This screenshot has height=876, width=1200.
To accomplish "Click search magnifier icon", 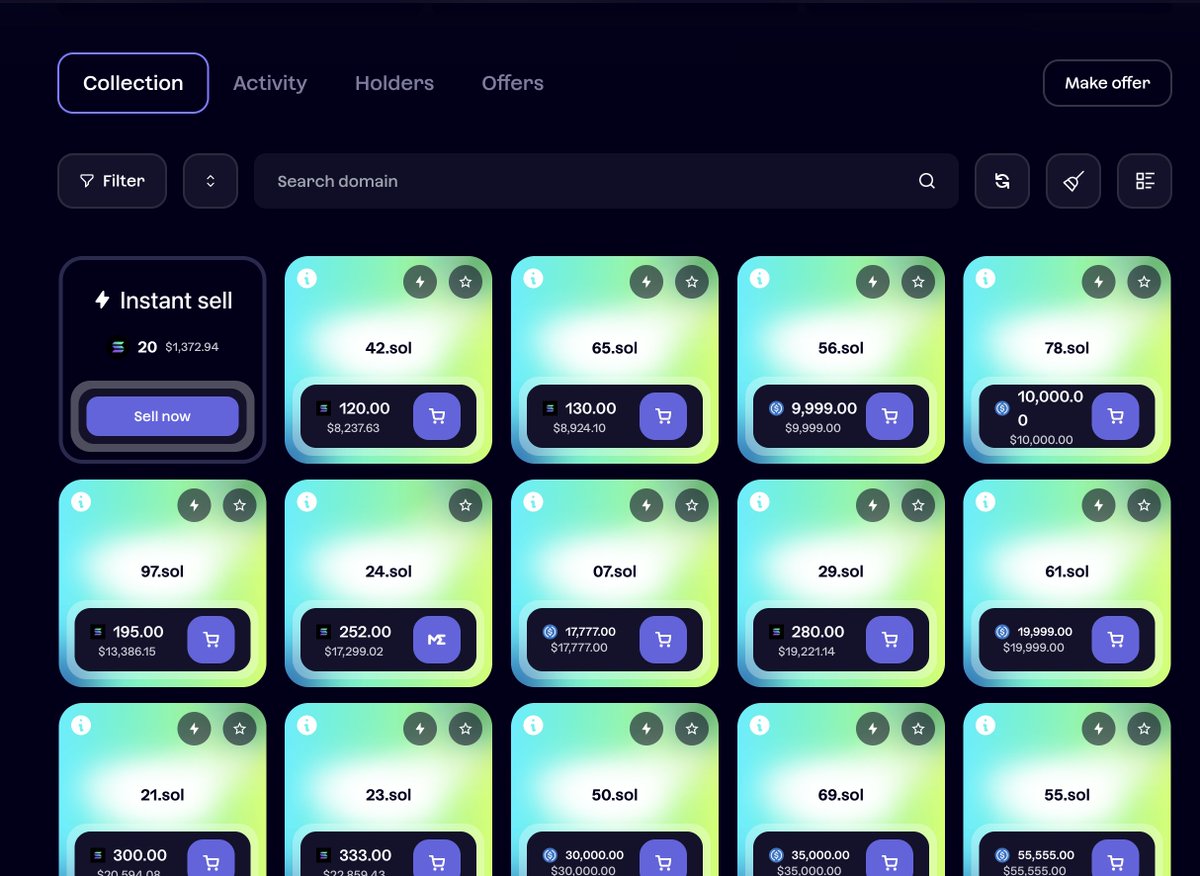I will (927, 181).
